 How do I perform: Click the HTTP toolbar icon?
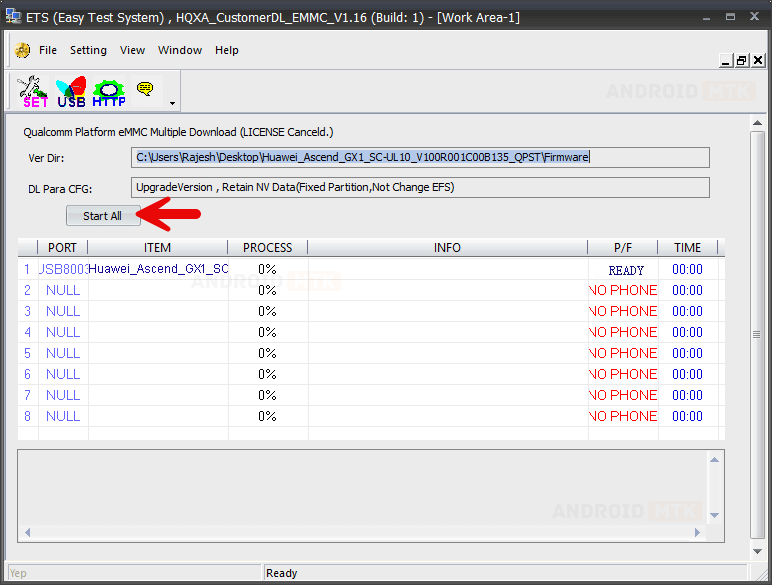tap(109, 91)
